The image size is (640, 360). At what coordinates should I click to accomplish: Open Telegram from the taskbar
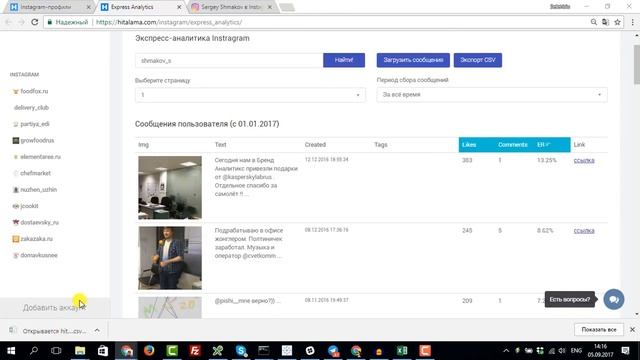tap(333, 351)
